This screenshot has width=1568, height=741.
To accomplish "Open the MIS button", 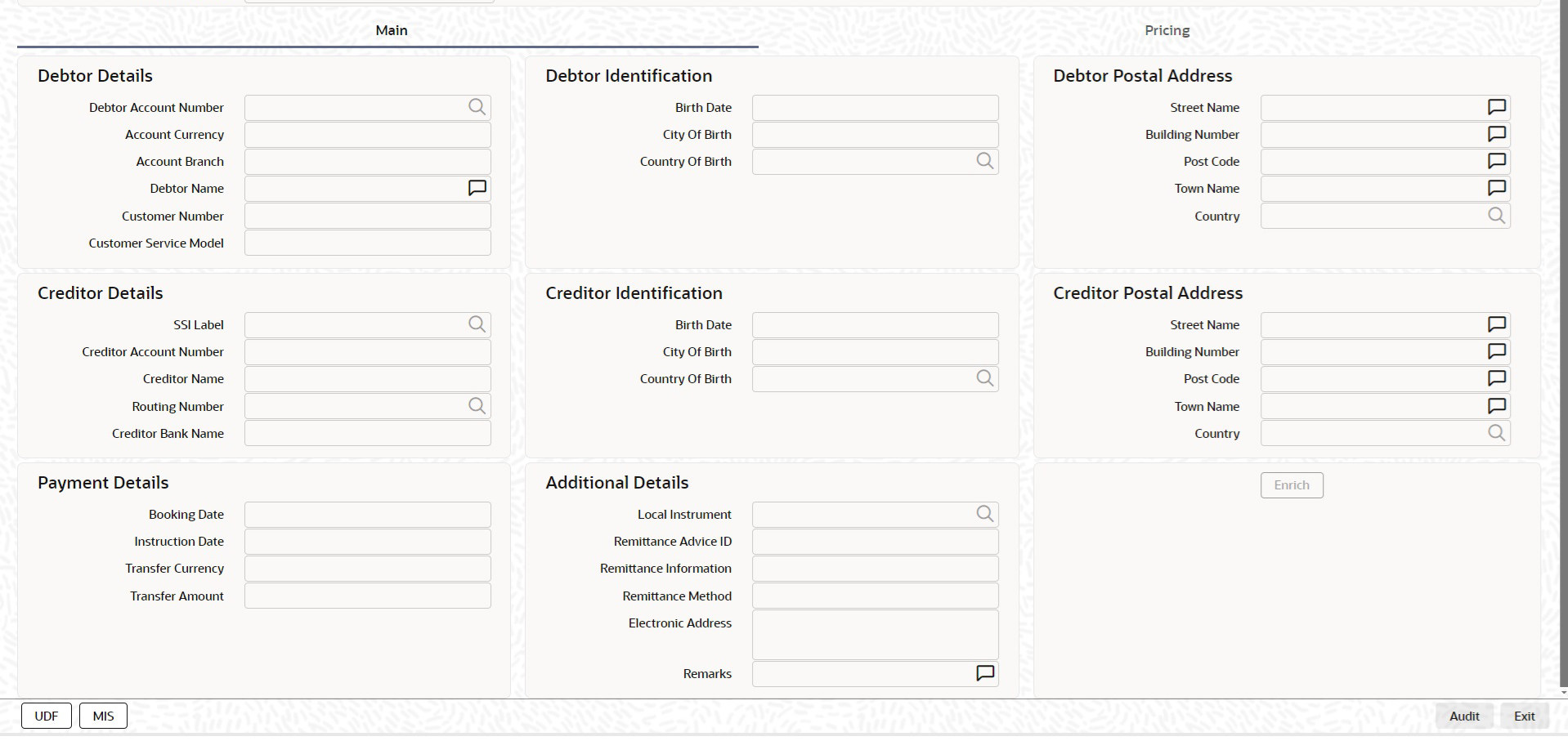I will point(103,716).
